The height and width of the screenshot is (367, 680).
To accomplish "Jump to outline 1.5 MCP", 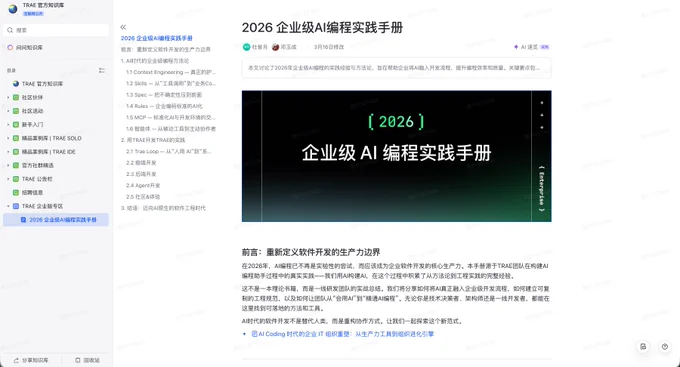I will click(171, 117).
